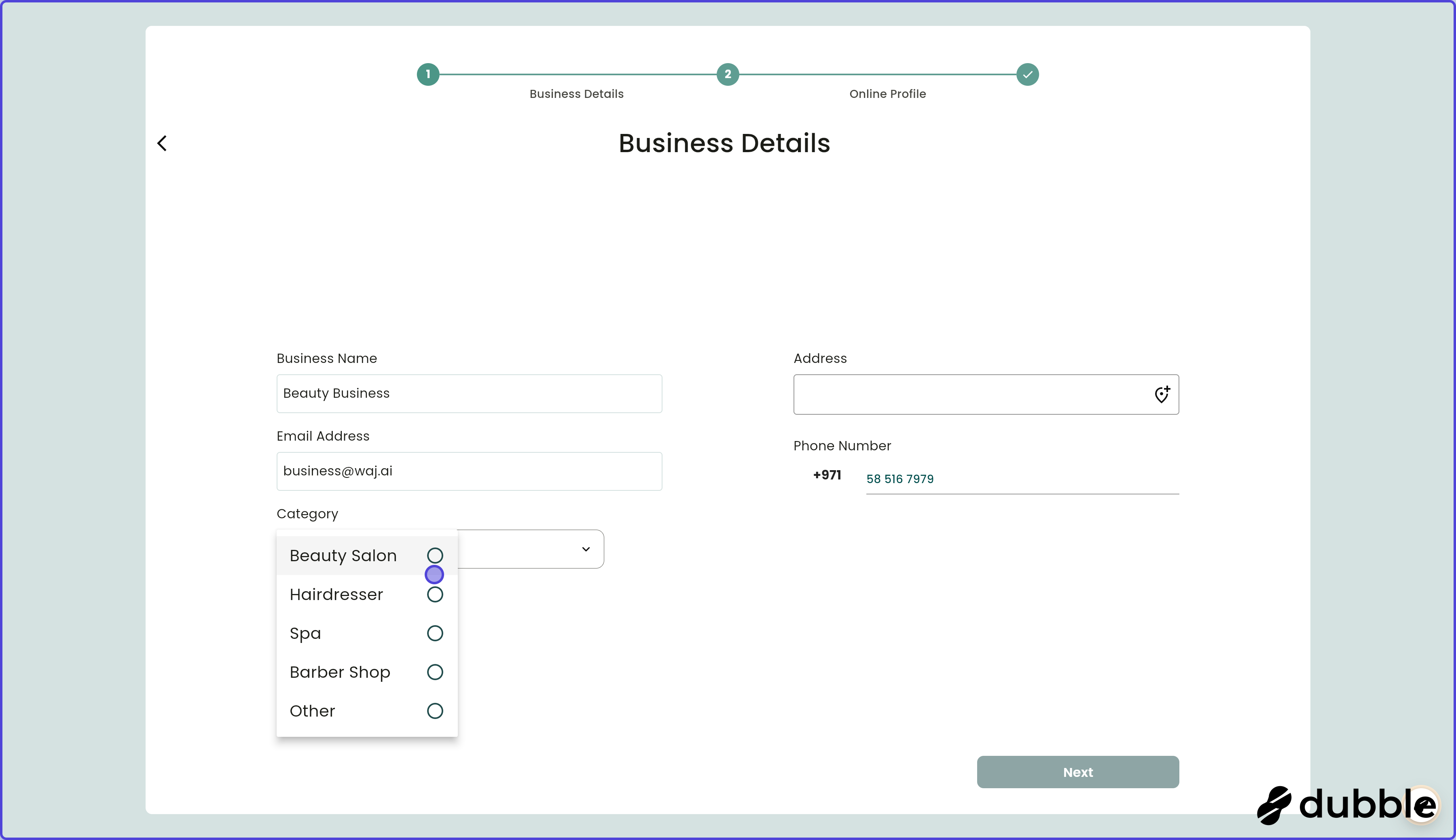The height and width of the screenshot is (840, 1456).
Task: Click the Business Details step label
Action: coord(576,93)
